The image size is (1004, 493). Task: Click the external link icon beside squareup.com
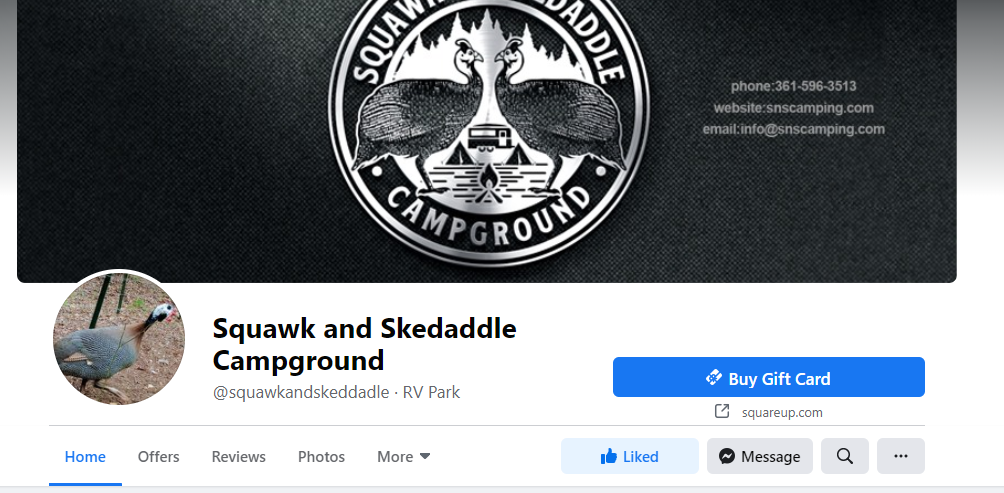click(x=722, y=411)
